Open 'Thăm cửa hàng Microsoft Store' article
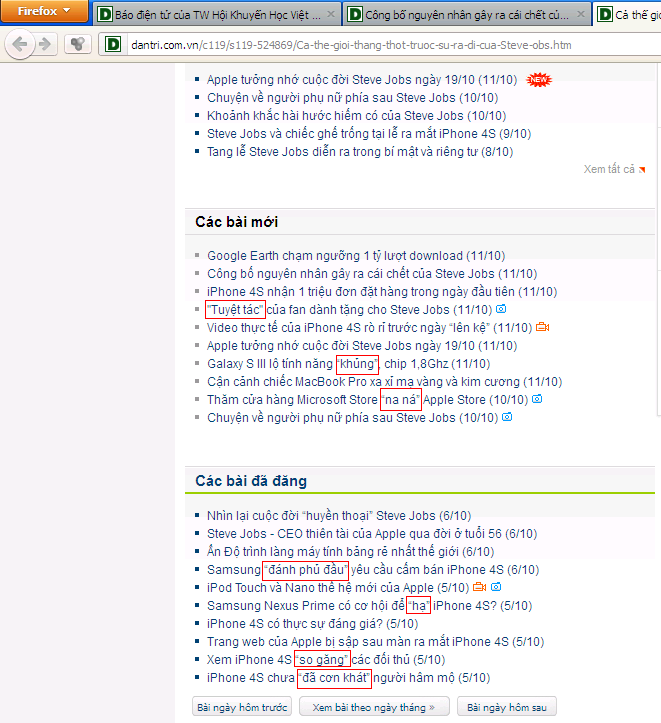This screenshot has width=661, height=723. point(367,399)
